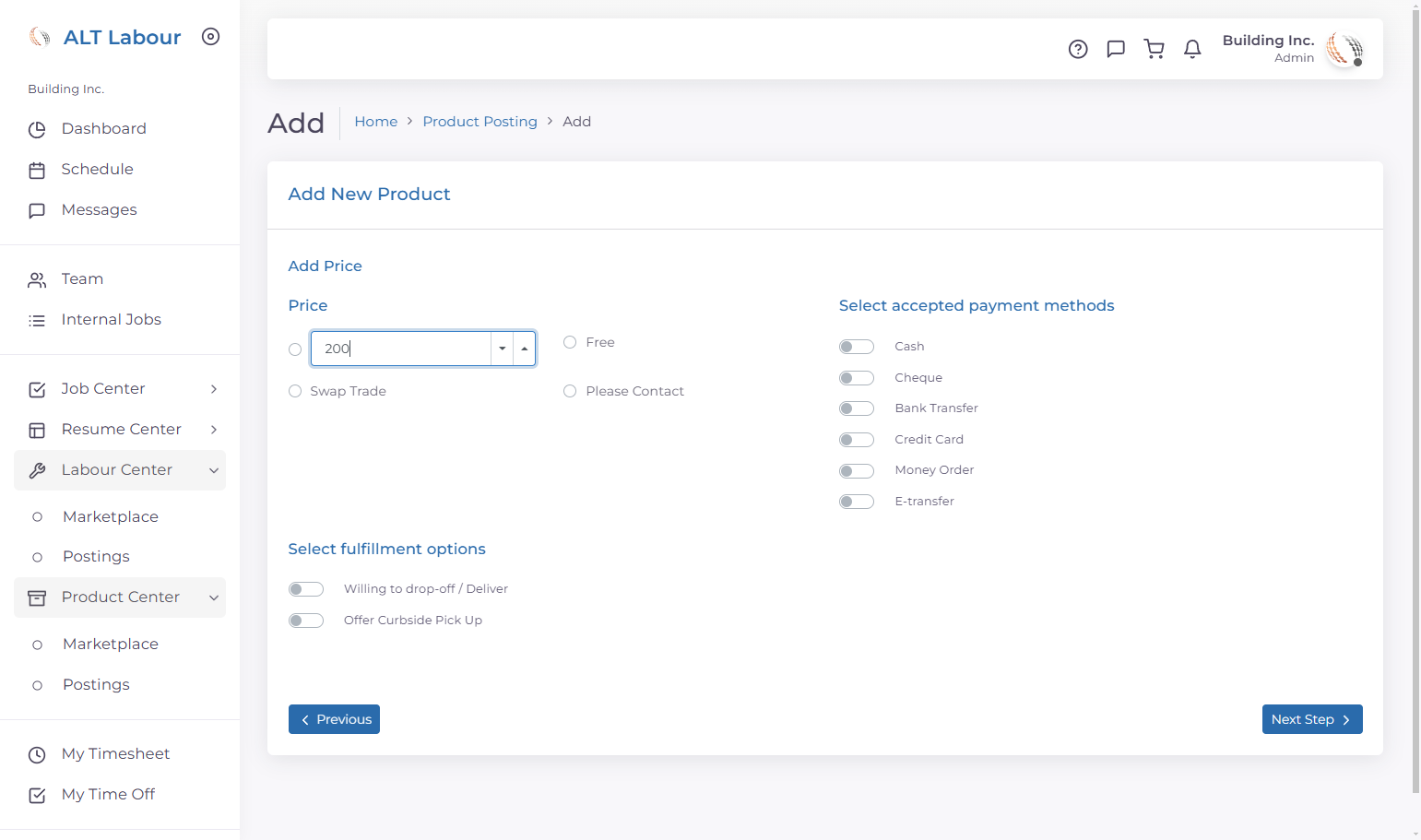Decrease price with the down arrow
Screen dimensions: 1421x840
pyautogui.click(x=503, y=349)
